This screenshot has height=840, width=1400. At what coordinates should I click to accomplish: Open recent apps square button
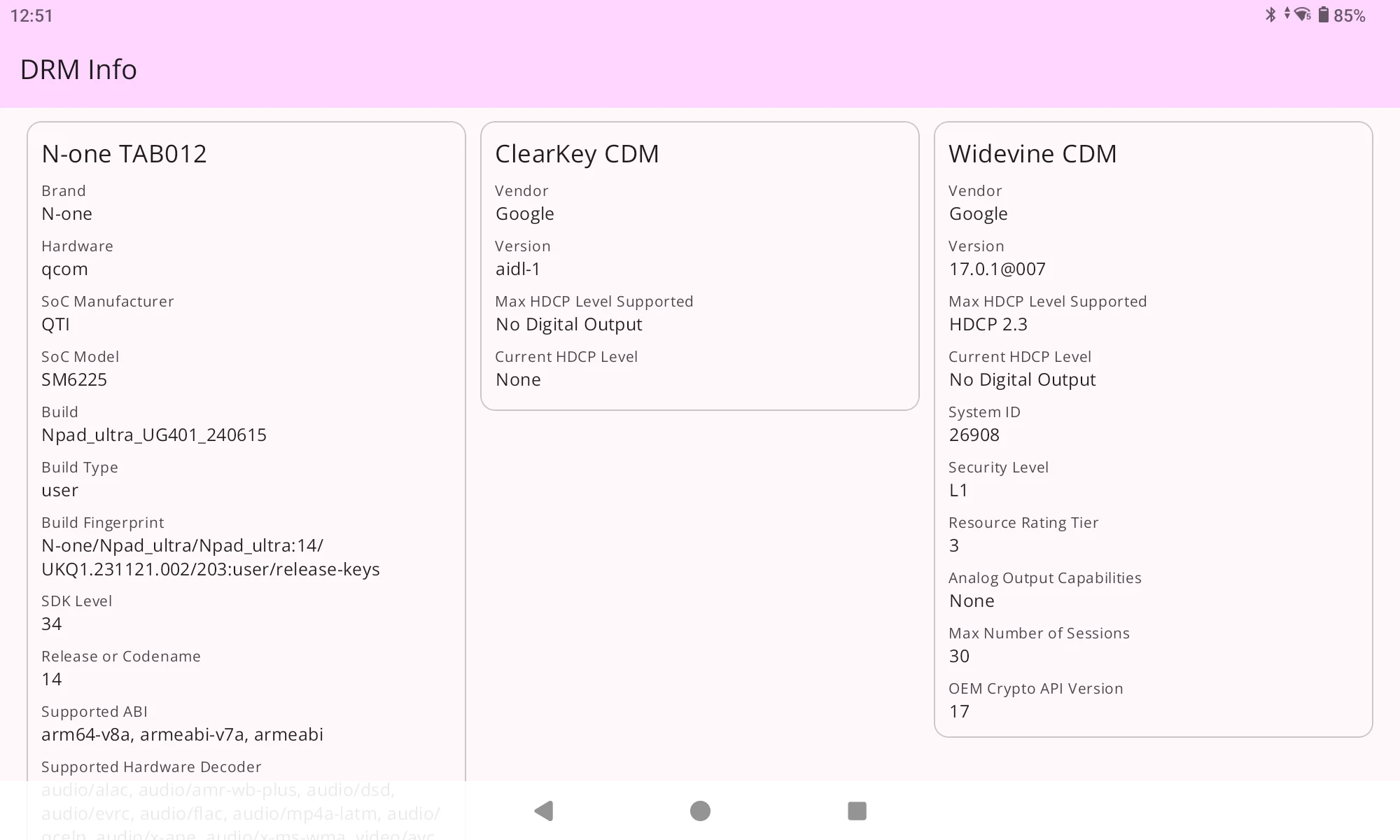857,811
